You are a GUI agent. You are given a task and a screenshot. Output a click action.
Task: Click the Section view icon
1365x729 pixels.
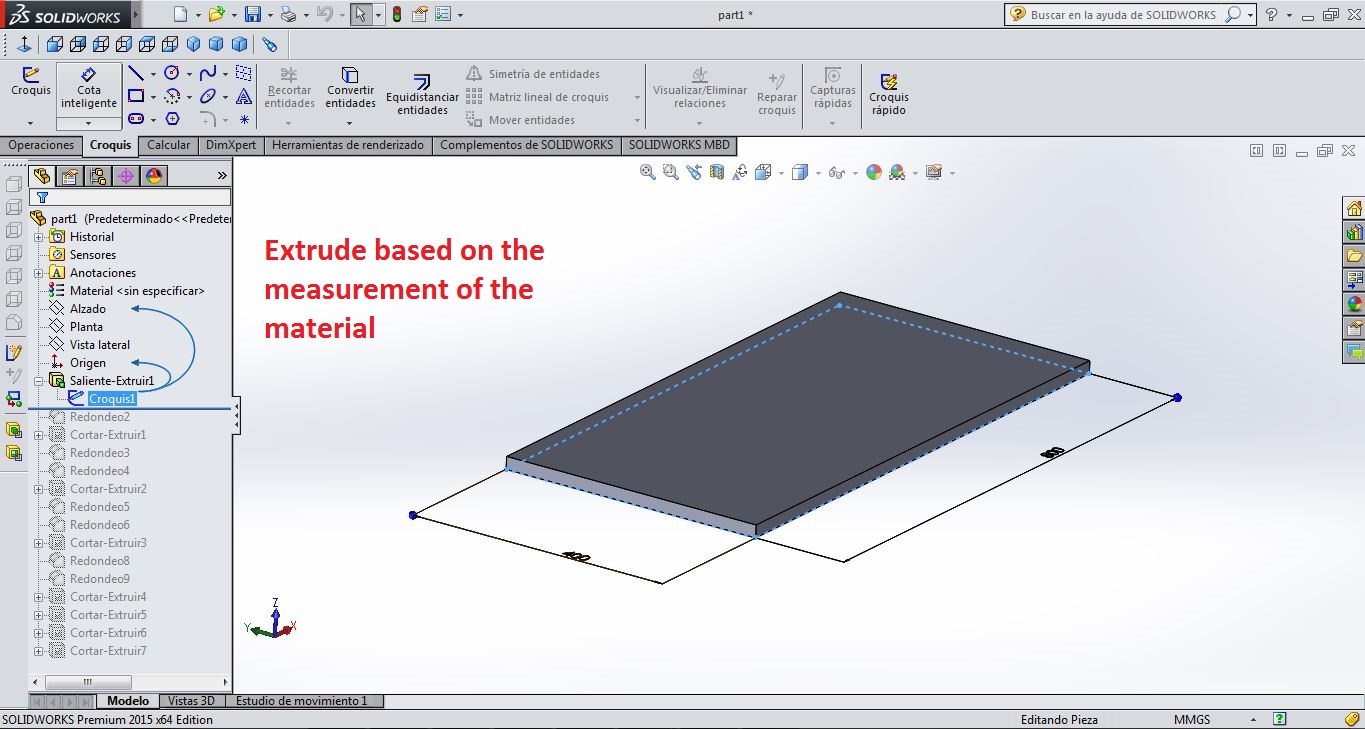click(716, 172)
